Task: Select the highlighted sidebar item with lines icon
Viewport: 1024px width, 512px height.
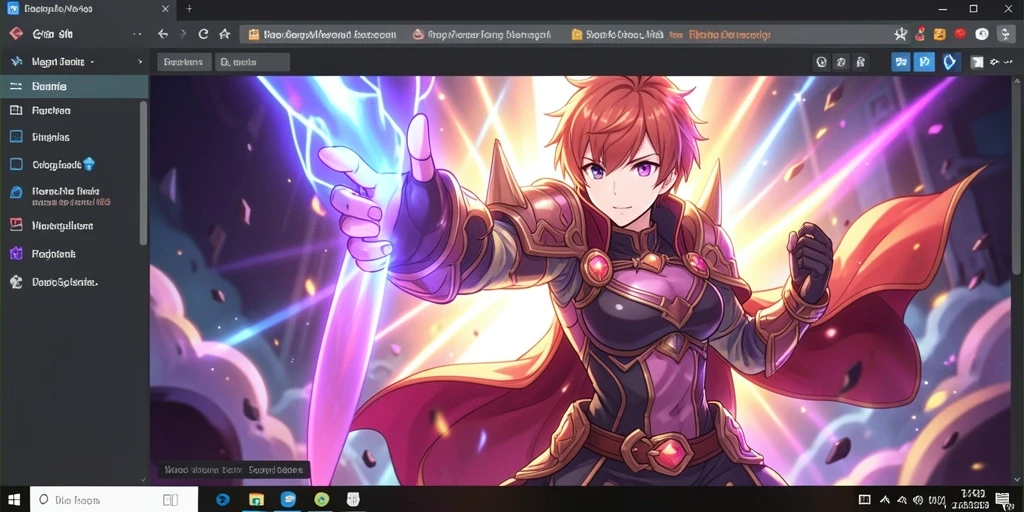Action: click(x=74, y=86)
